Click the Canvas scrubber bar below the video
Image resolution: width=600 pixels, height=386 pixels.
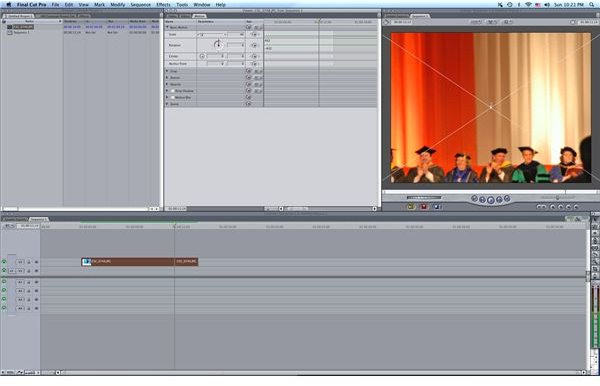point(491,192)
